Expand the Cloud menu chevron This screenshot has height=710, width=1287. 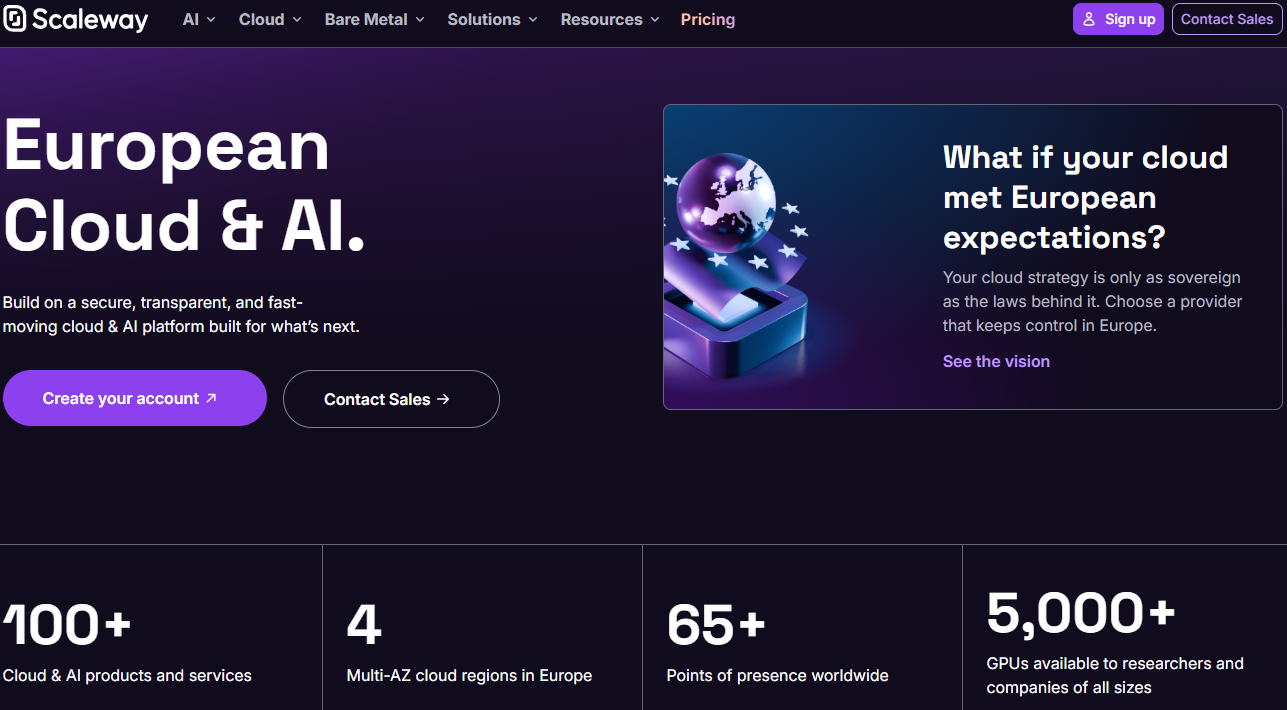coord(297,20)
